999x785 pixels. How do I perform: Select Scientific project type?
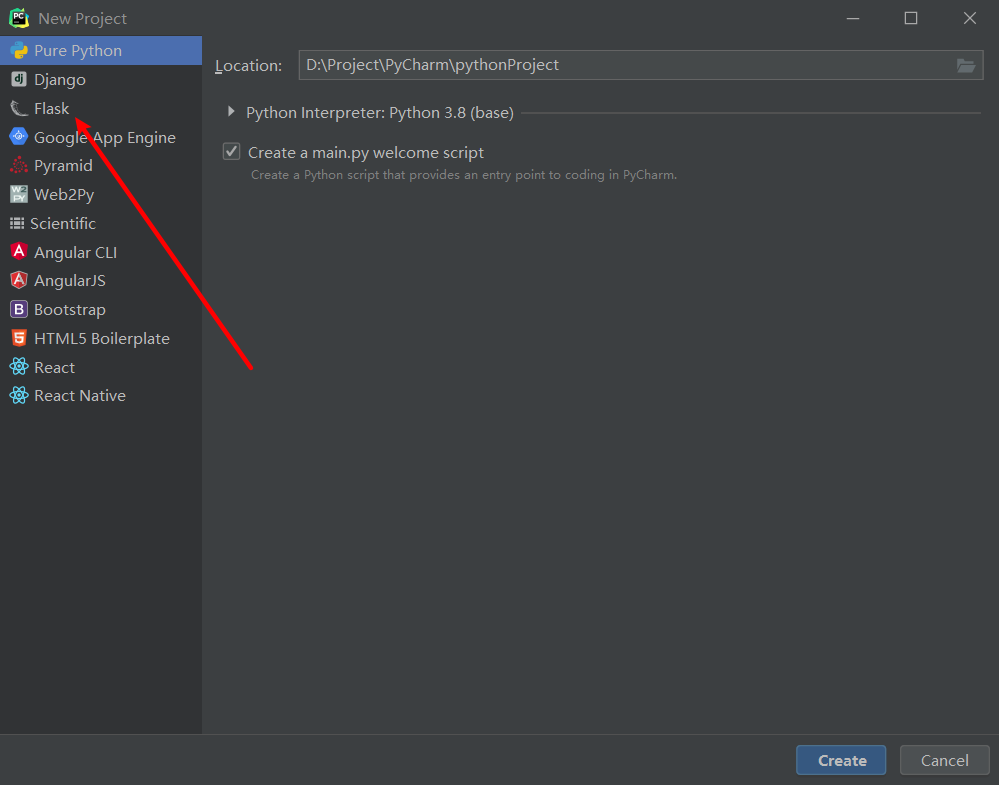101,223
